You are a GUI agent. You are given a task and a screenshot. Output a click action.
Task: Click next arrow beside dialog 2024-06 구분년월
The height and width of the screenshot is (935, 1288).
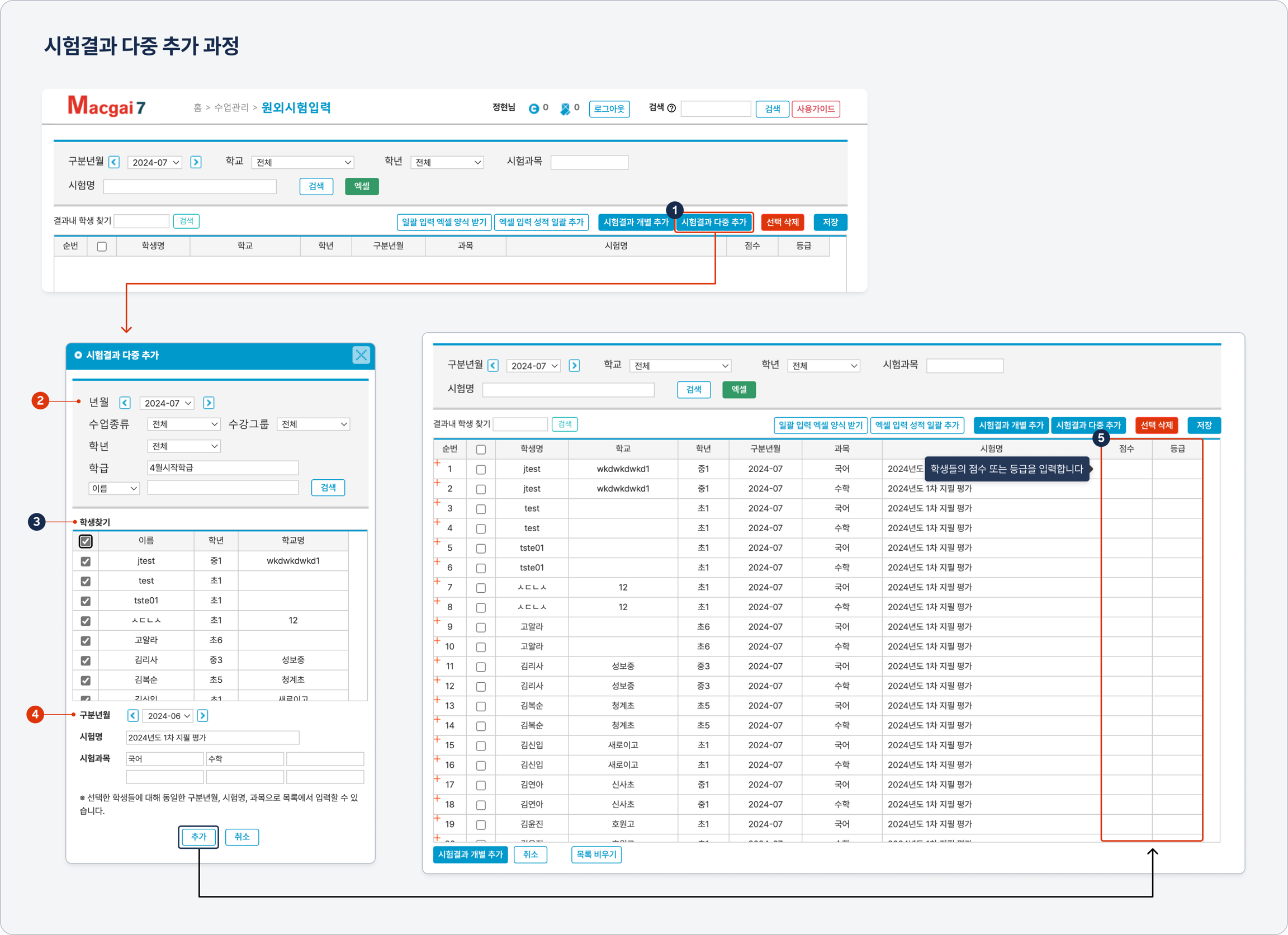coord(203,716)
